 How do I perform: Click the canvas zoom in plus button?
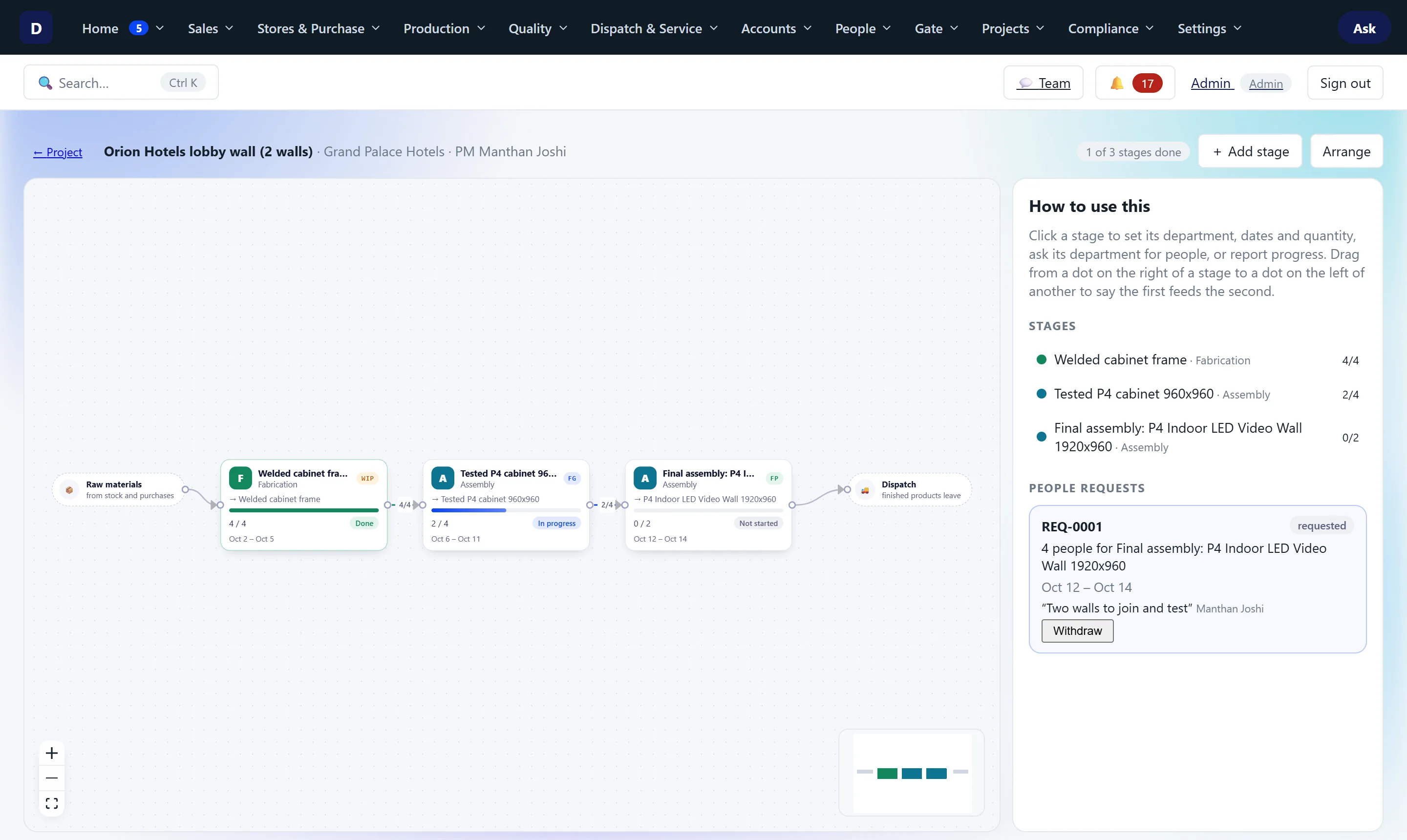pos(51,753)
